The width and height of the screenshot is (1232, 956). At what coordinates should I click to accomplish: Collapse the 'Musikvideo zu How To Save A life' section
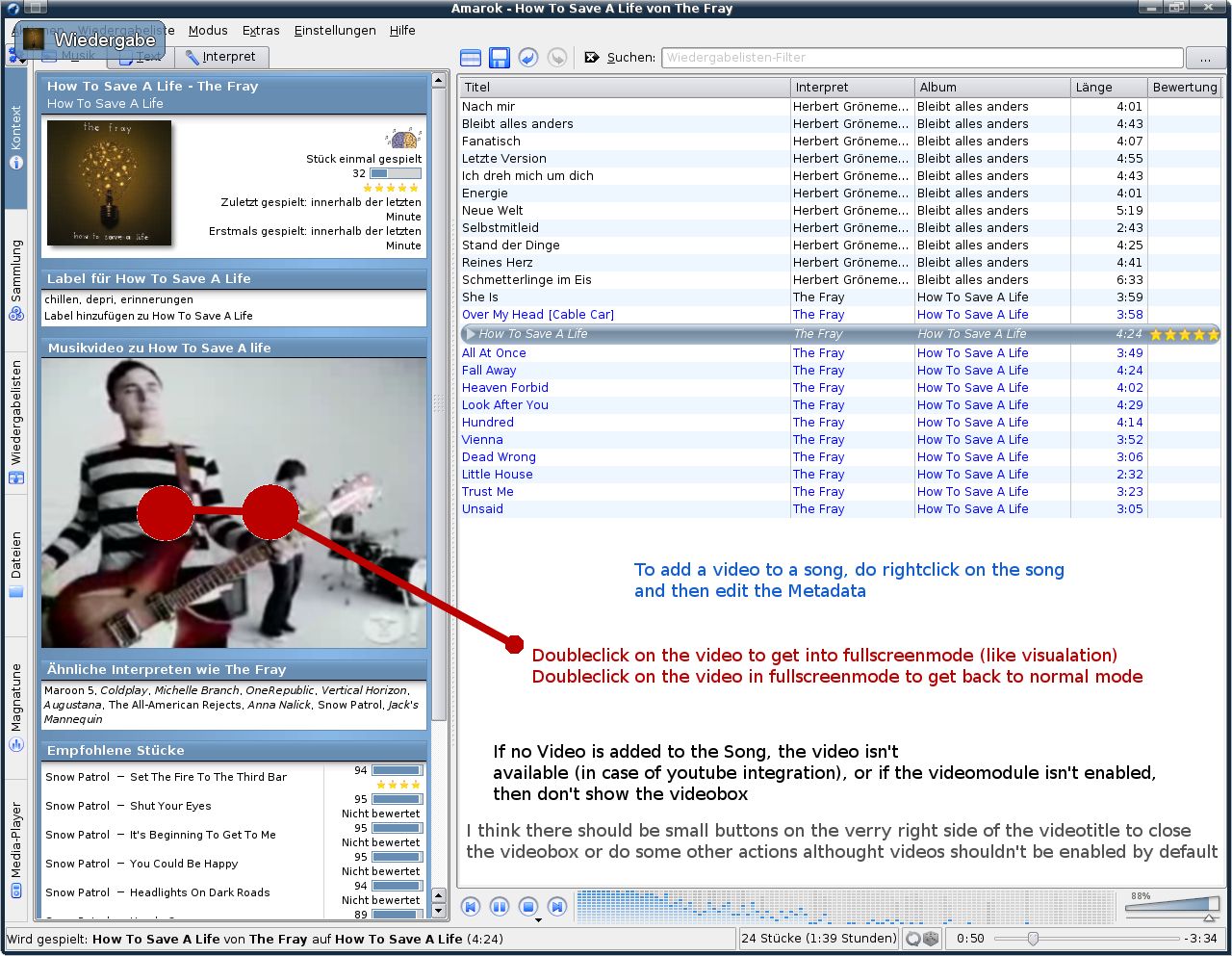click(234, 348)
